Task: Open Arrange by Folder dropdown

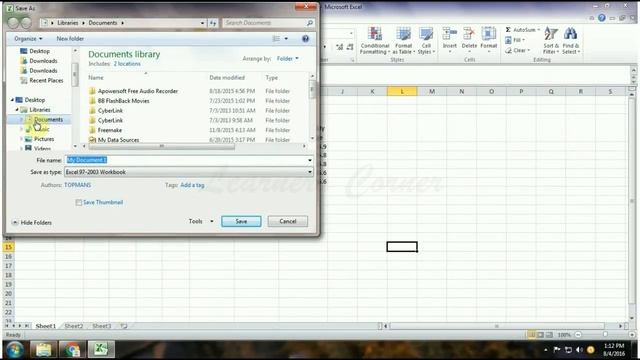Action: pyautogui.click(x=287, y=59)
